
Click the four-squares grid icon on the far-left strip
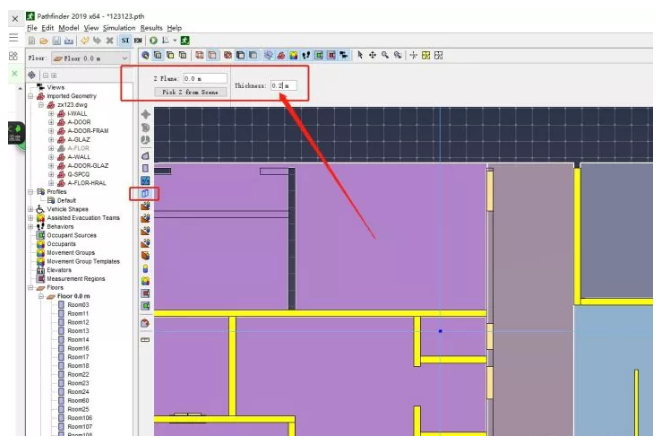point(13,56)
